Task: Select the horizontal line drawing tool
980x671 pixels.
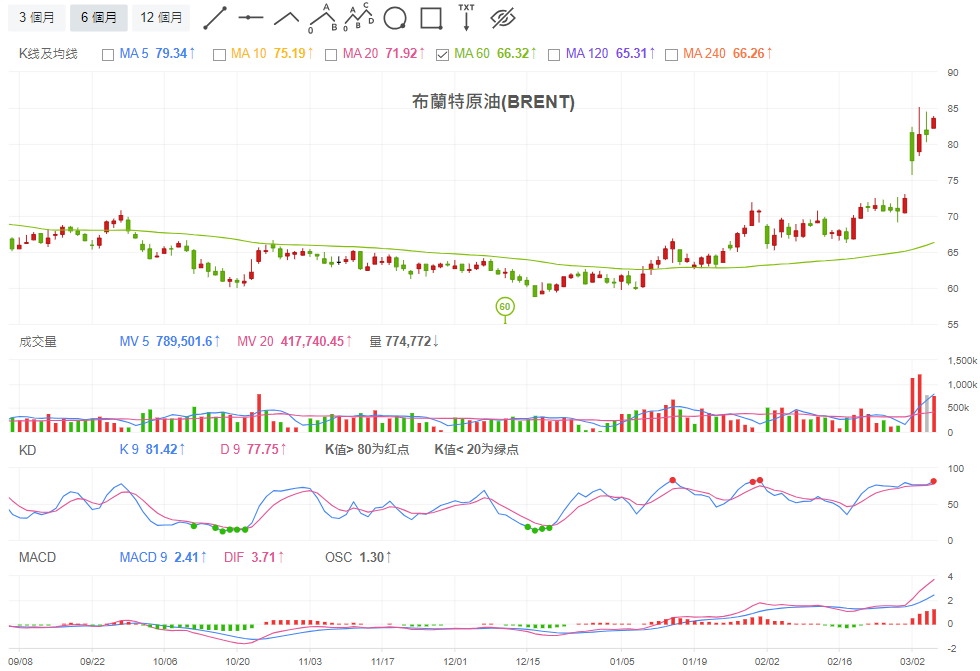Action: click(250, 18)
